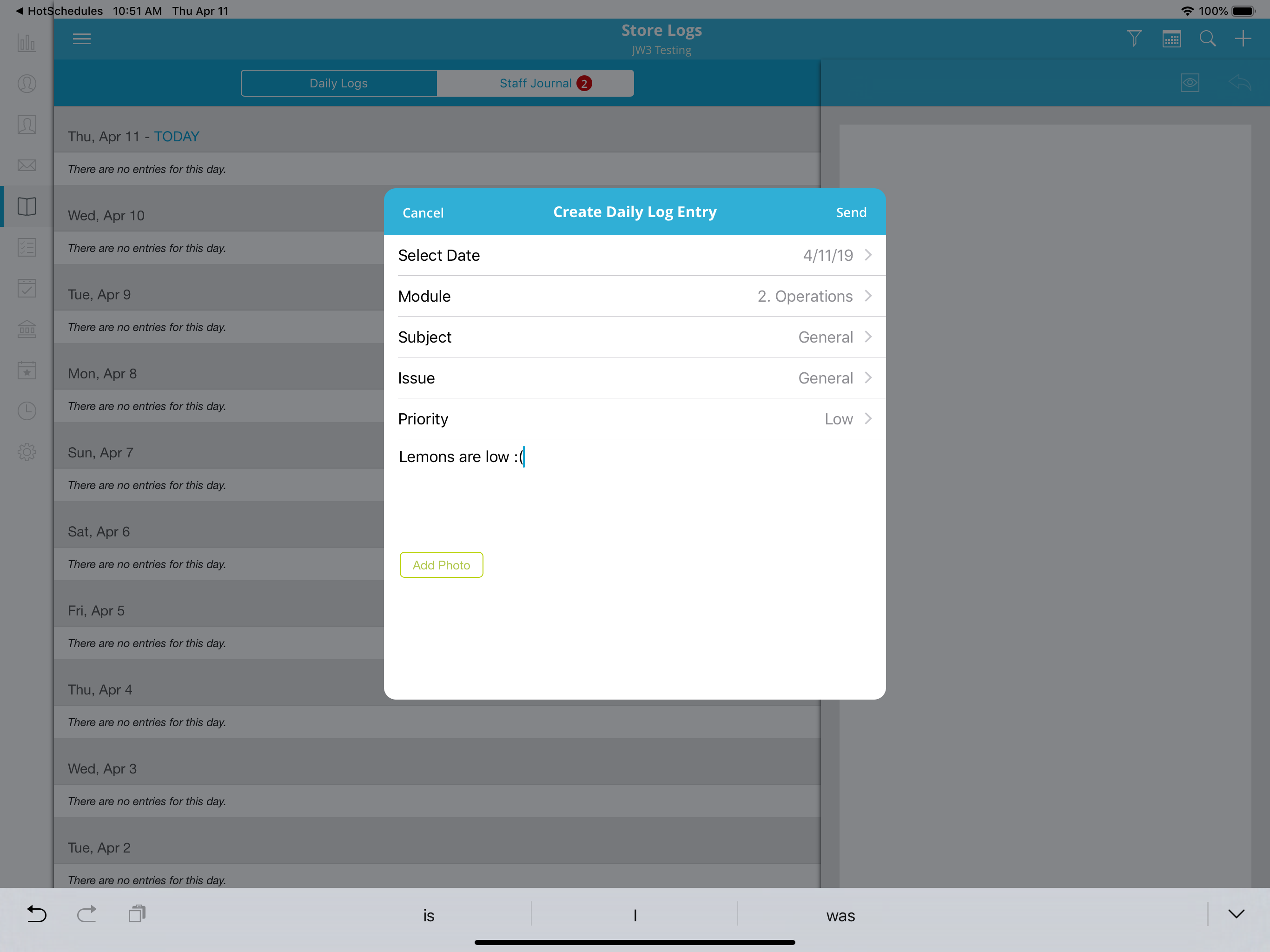Open the profile circle icon in sidebar

pyautogui.click(x=26, y=84)
